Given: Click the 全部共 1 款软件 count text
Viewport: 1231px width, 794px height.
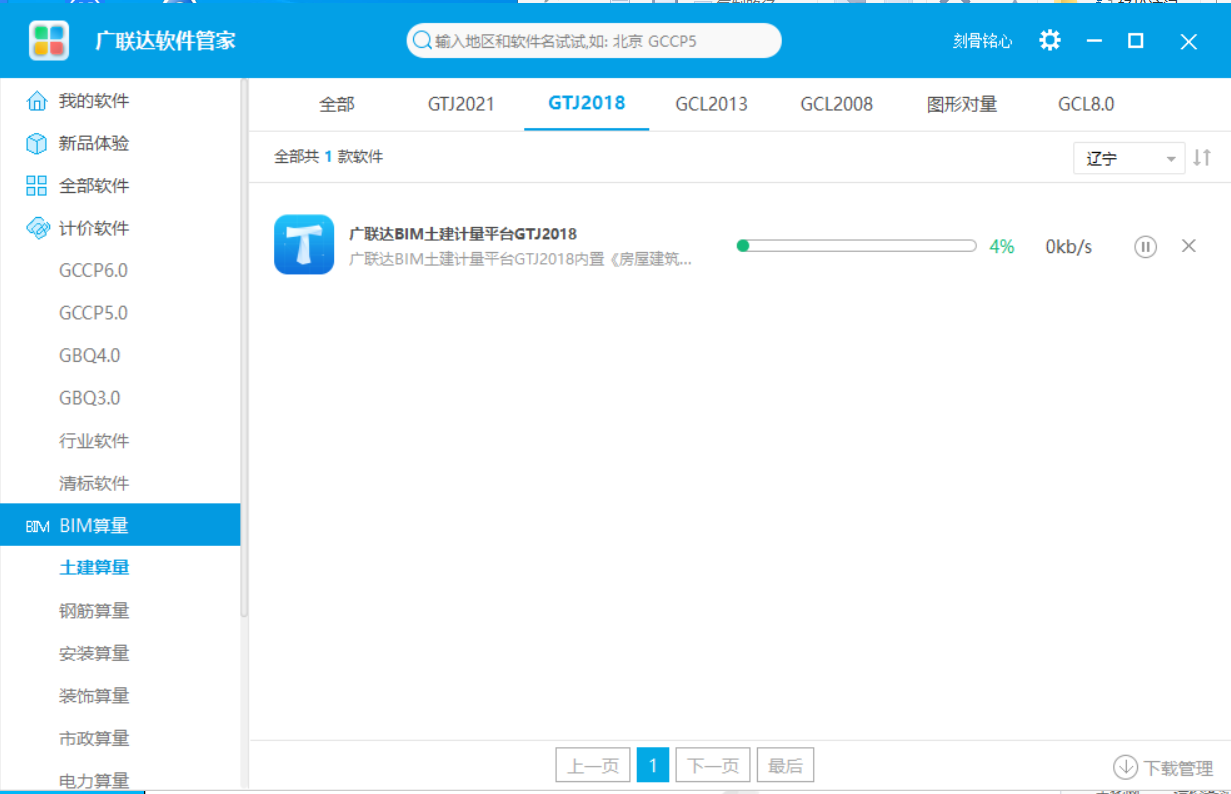Looking at the screenshot, I should pyautogui.click(x=328, y=157).
